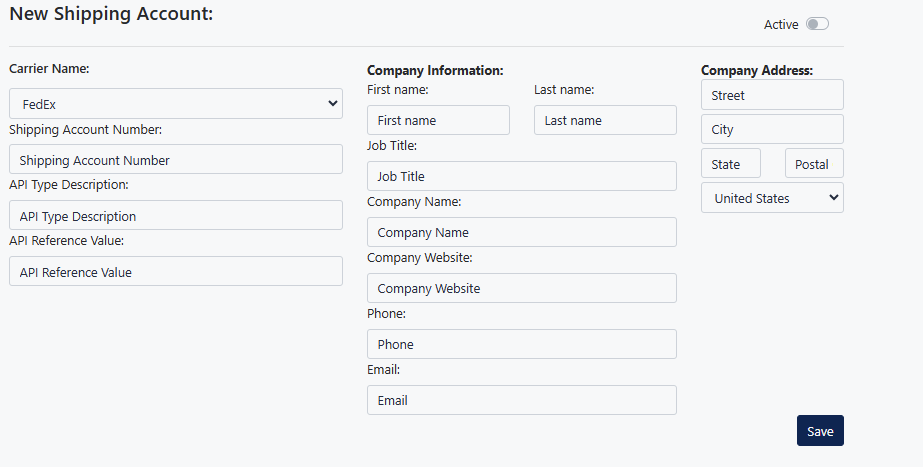This screenshot has width=923, height=467.
Task: Focus the Email input field
Action: click(522, 400)
